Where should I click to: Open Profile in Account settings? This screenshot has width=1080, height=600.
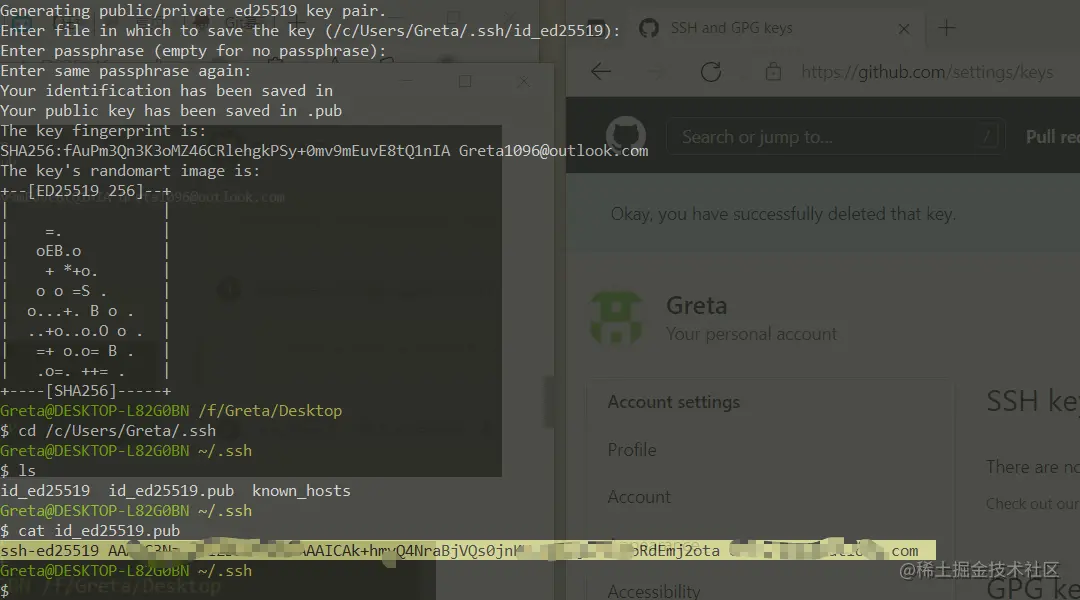(632, 450)
